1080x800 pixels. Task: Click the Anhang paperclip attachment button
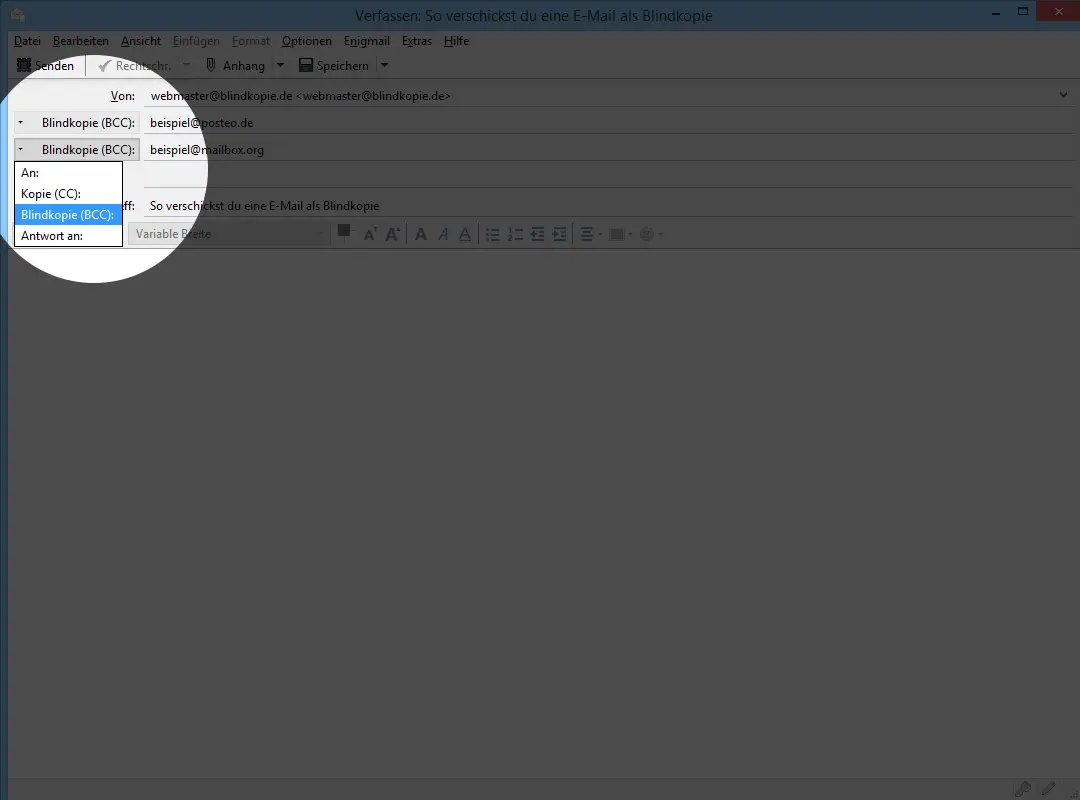click(235, 66)
